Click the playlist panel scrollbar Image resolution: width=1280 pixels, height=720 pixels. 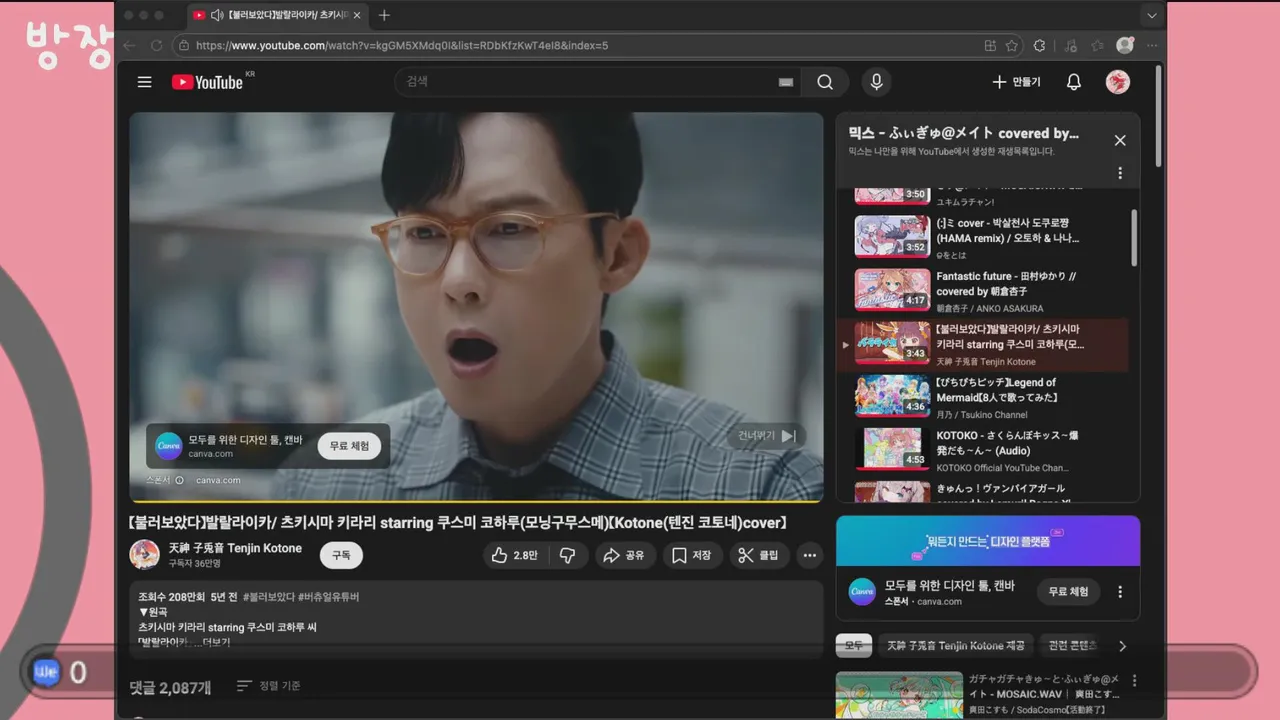click(x=1134, y=237)
